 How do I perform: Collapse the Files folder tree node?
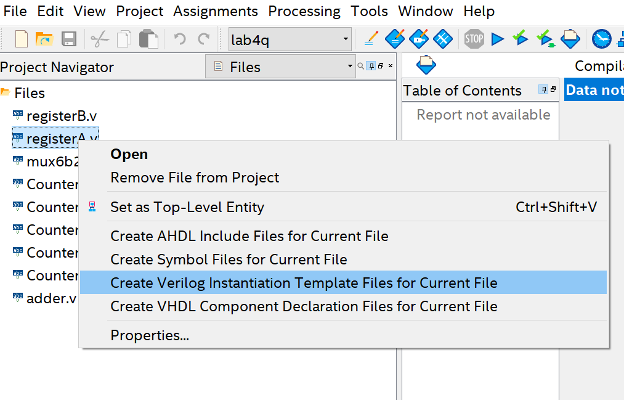(x=6, y=93)
